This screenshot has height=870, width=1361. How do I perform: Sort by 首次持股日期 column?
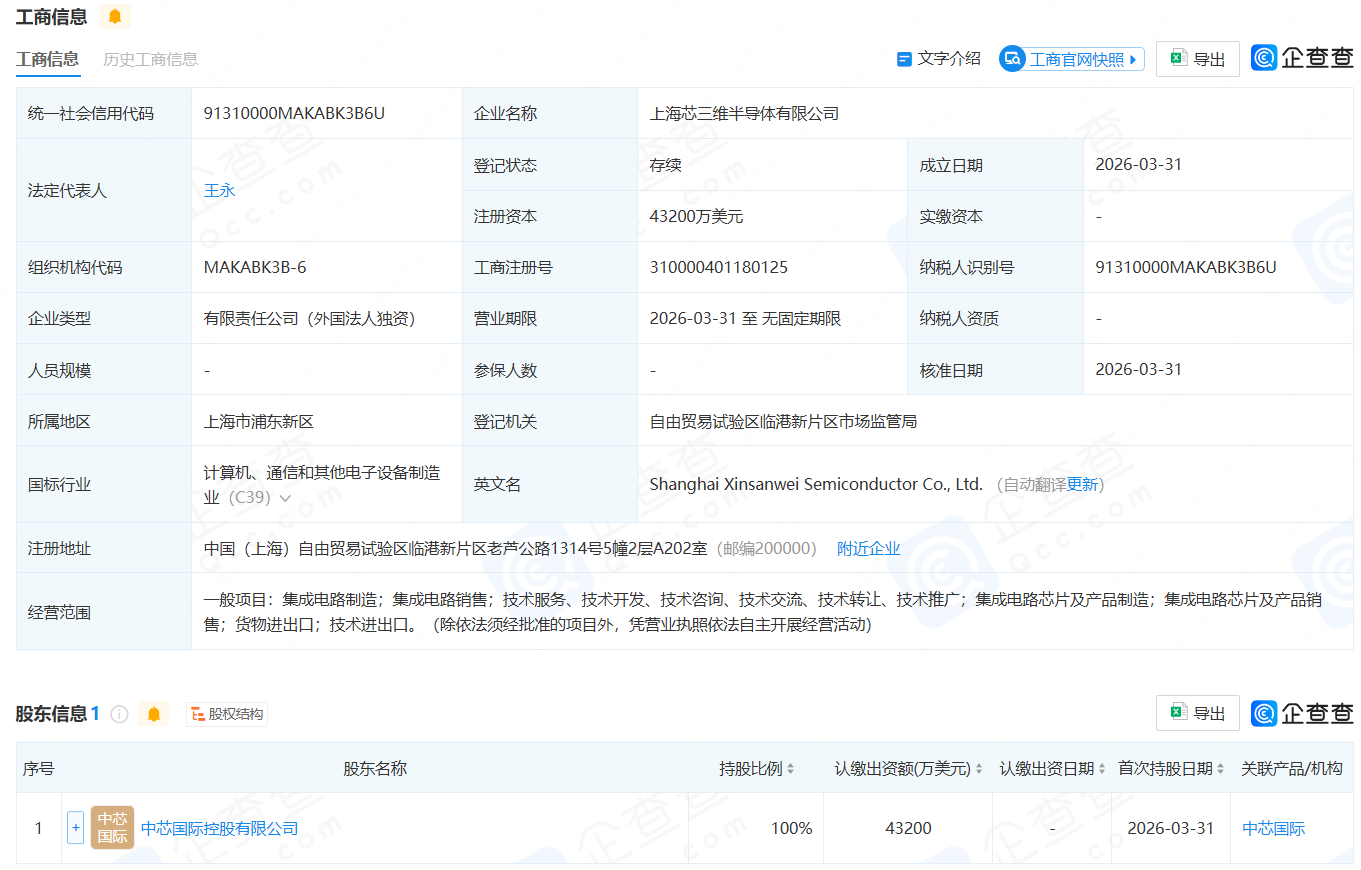[1220, 769]
